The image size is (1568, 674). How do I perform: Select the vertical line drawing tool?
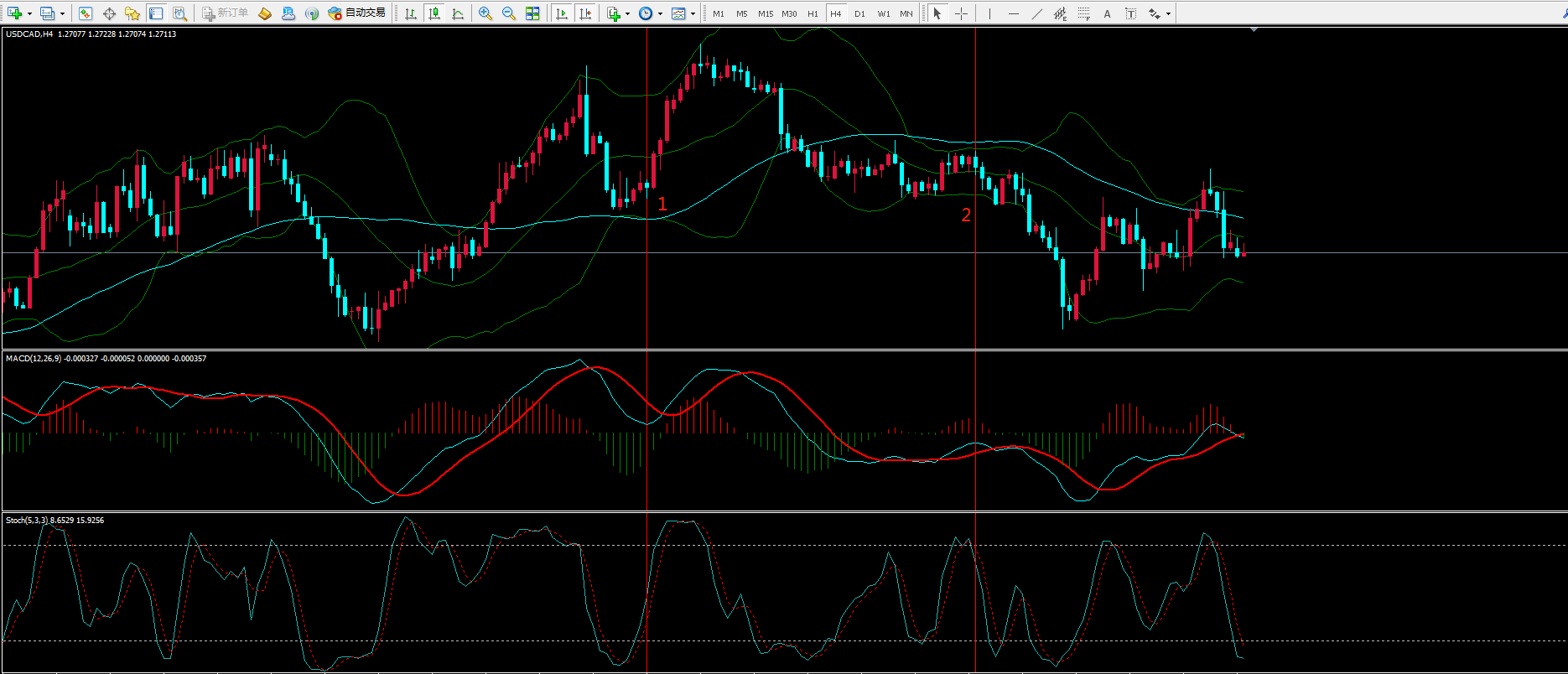point(990,13)
